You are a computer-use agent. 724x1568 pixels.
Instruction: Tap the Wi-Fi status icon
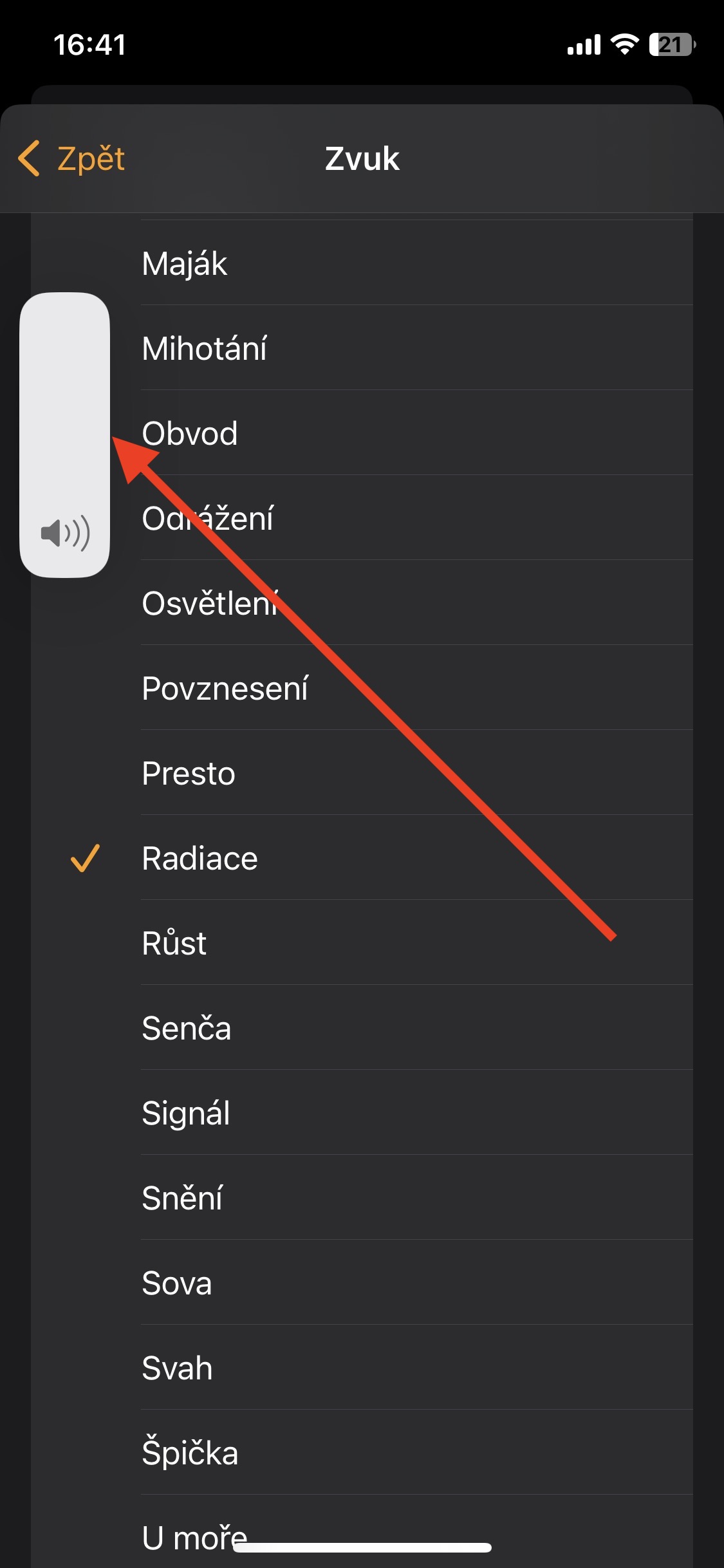[624, 44]
